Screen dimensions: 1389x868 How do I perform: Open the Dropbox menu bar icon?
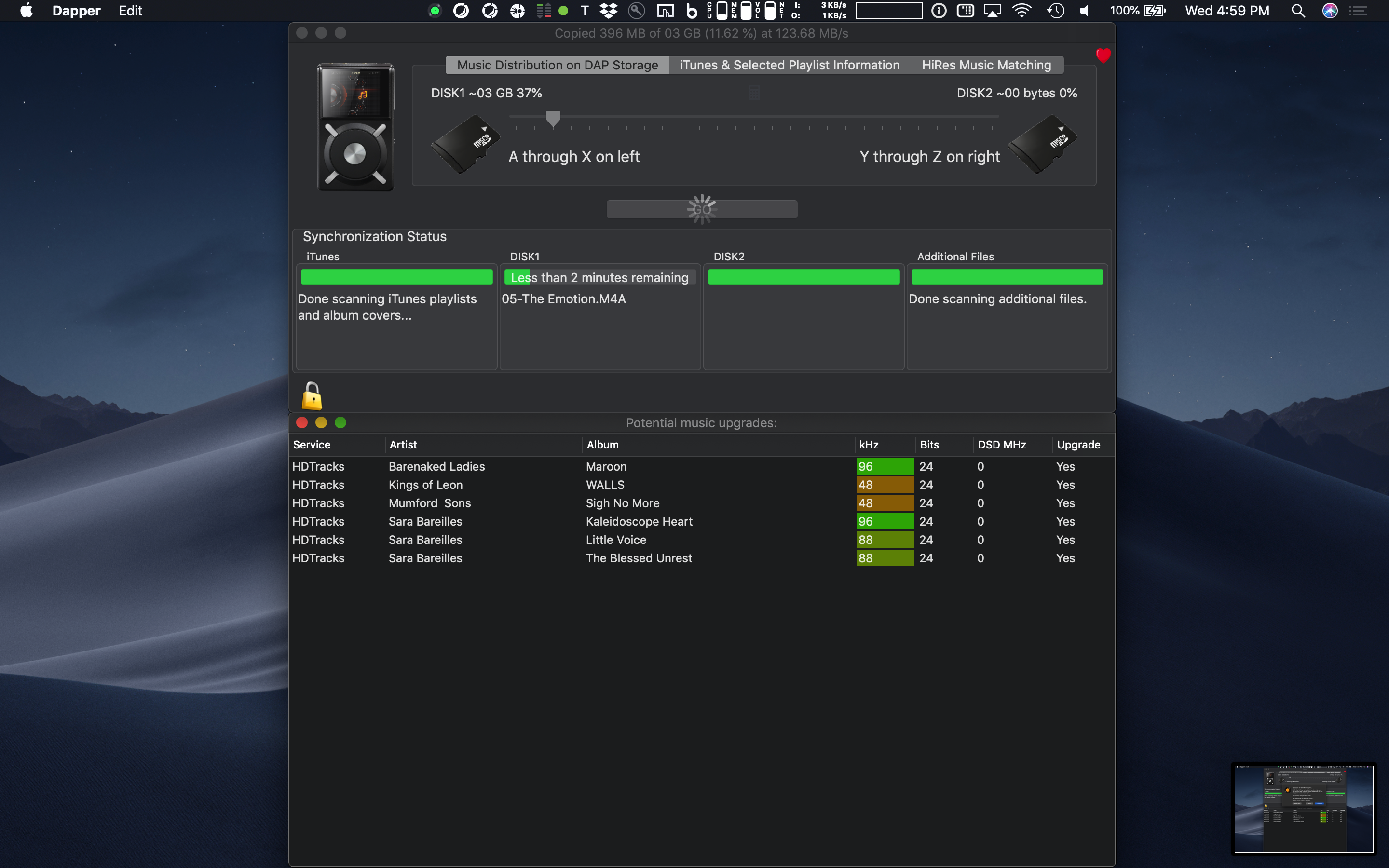(x=608, y=10)
